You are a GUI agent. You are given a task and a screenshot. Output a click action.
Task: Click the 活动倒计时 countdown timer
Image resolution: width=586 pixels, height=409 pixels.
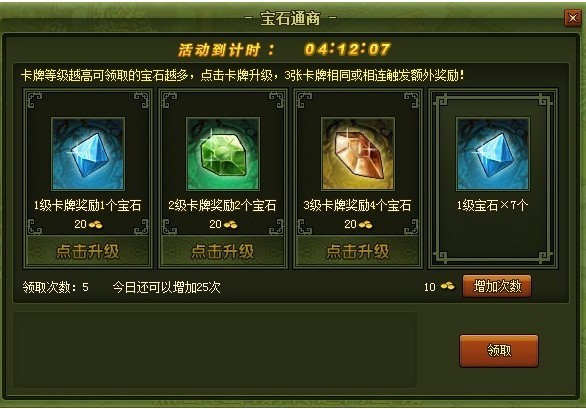tap(348, 49)
